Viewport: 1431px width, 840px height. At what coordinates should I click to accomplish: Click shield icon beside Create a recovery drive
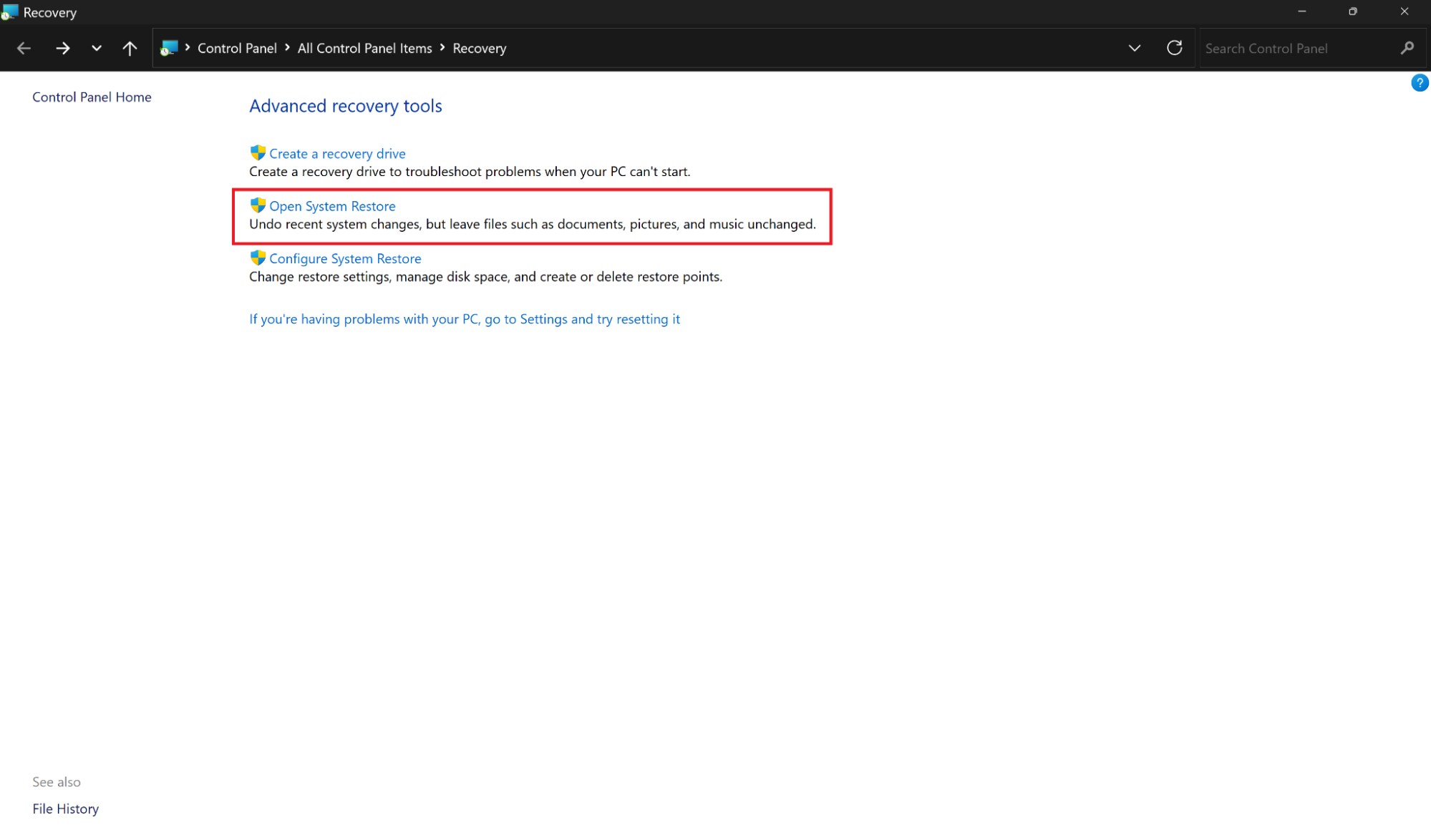[x=258, y=152]
